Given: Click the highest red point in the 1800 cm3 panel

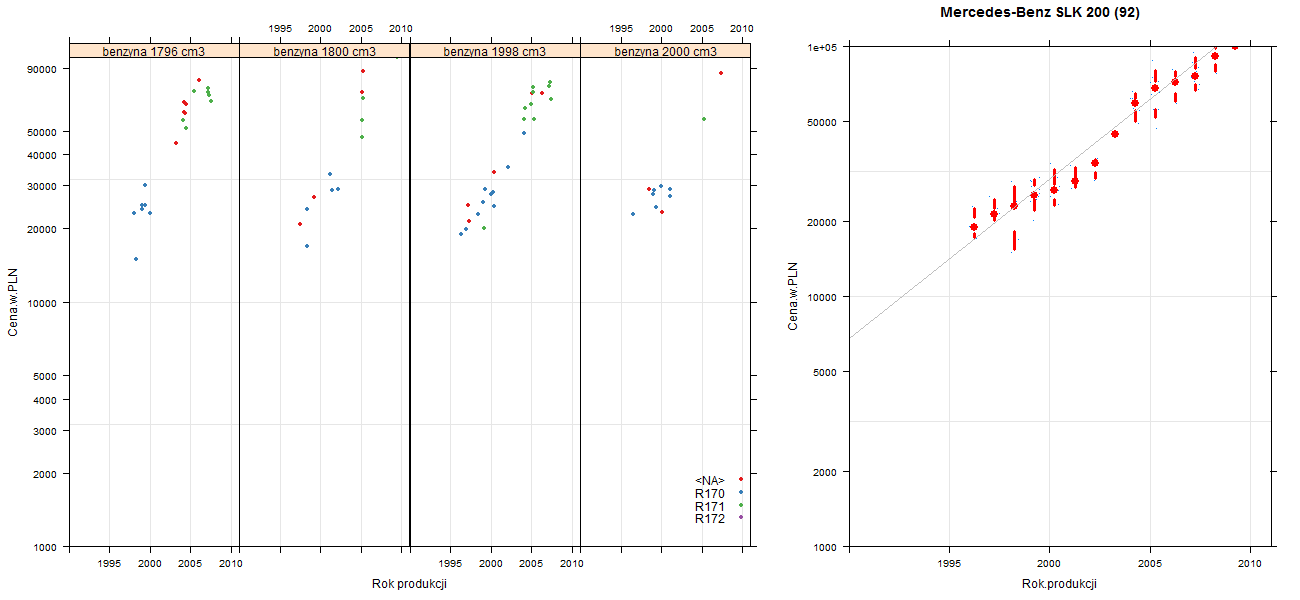Looking at the screenshot, I should (363, 71).
